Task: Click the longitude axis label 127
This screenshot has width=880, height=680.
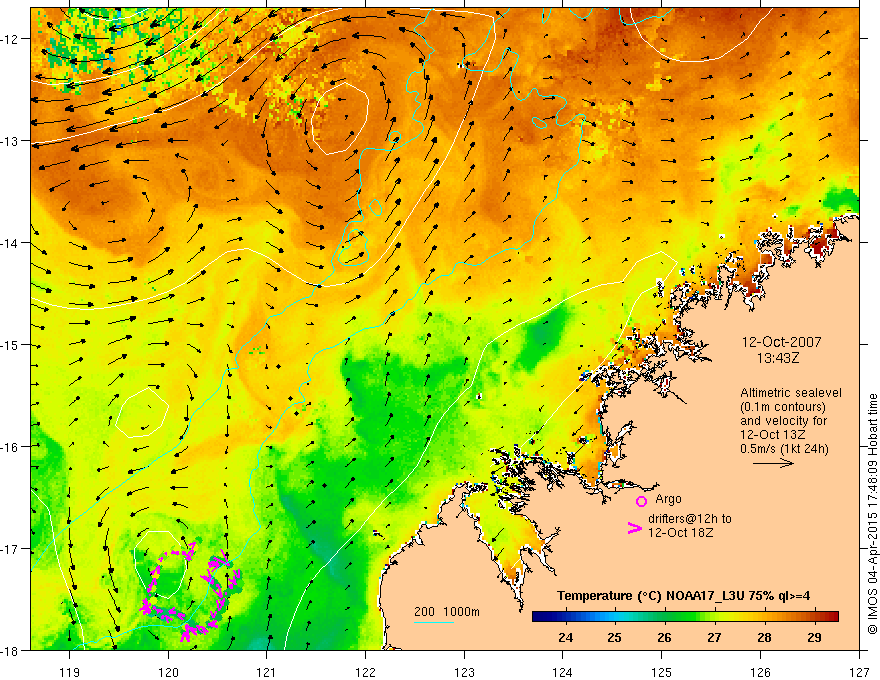Action: 859,672
